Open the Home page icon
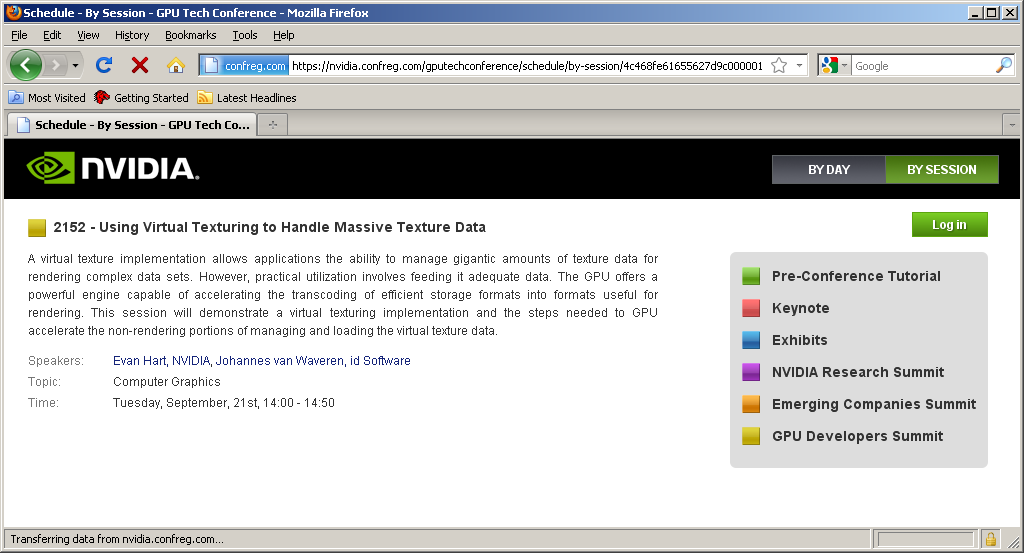 (x=176, y=66)
